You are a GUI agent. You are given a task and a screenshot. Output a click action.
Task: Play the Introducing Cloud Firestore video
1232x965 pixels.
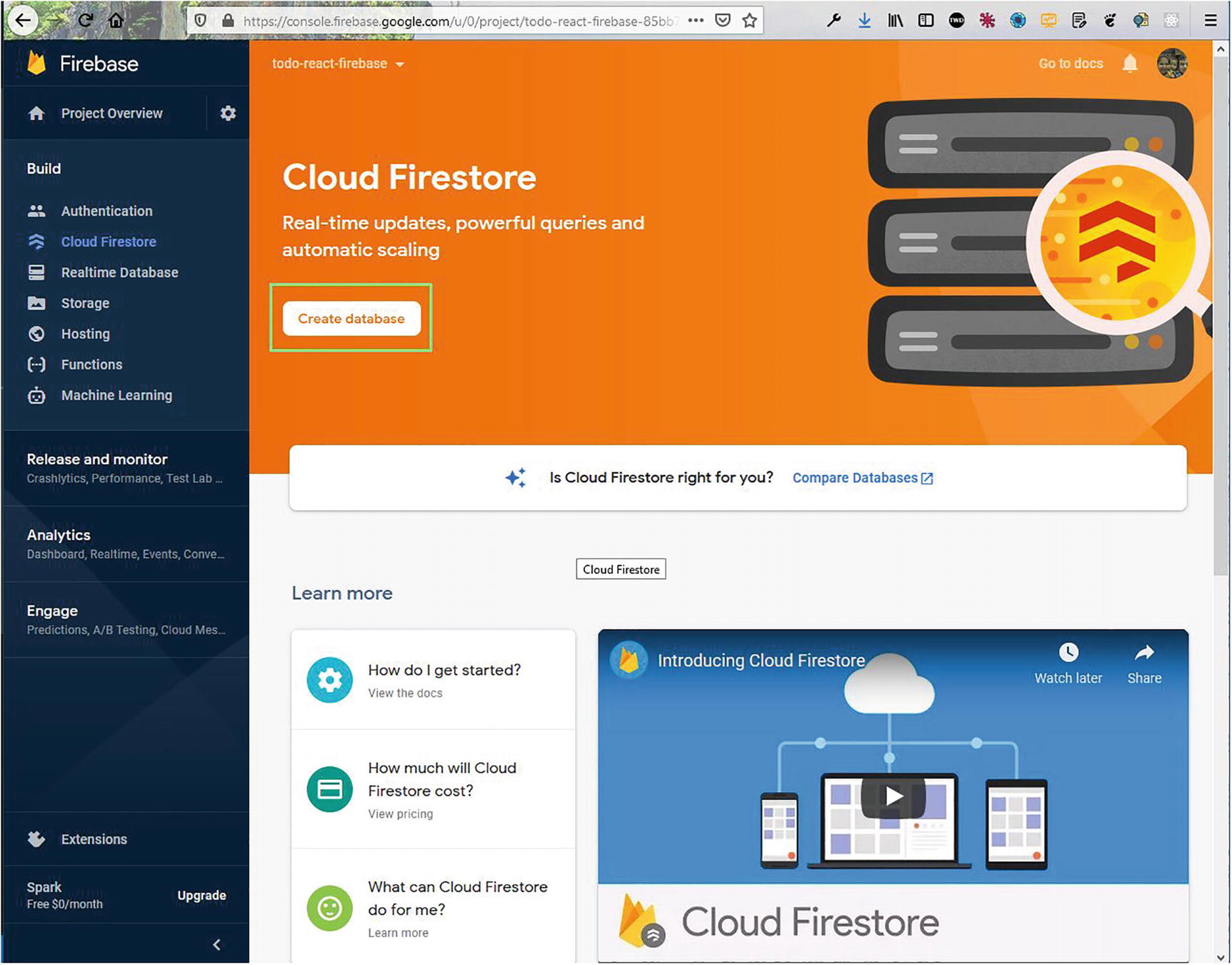pyautogui.click(x=893, y=796)
